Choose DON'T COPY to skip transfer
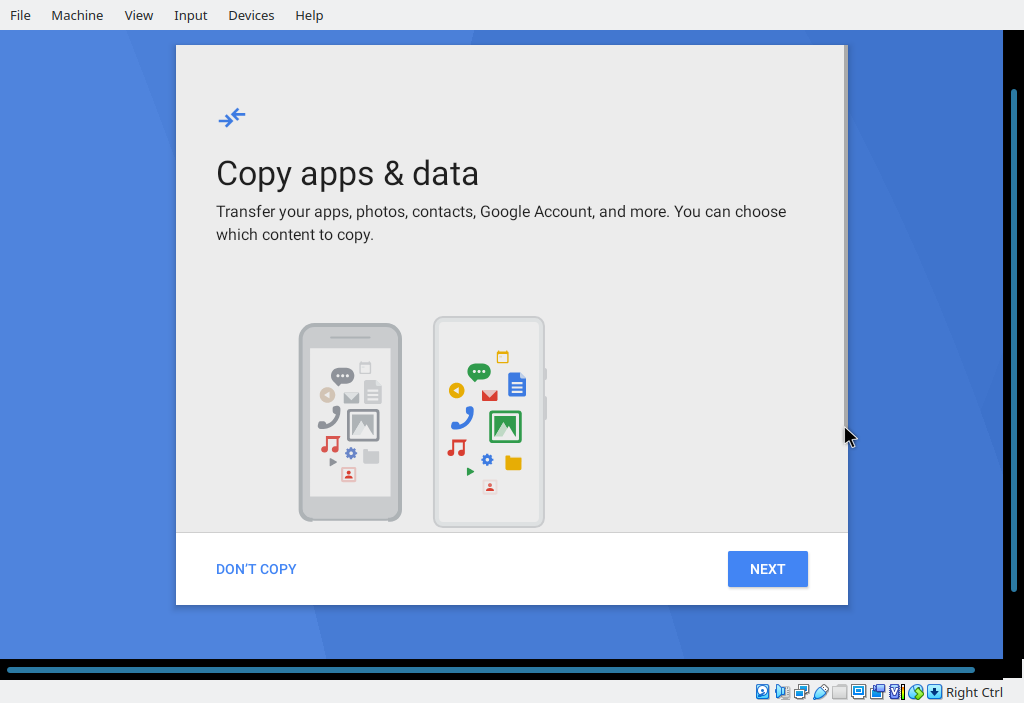 click(x=256, y=569)
